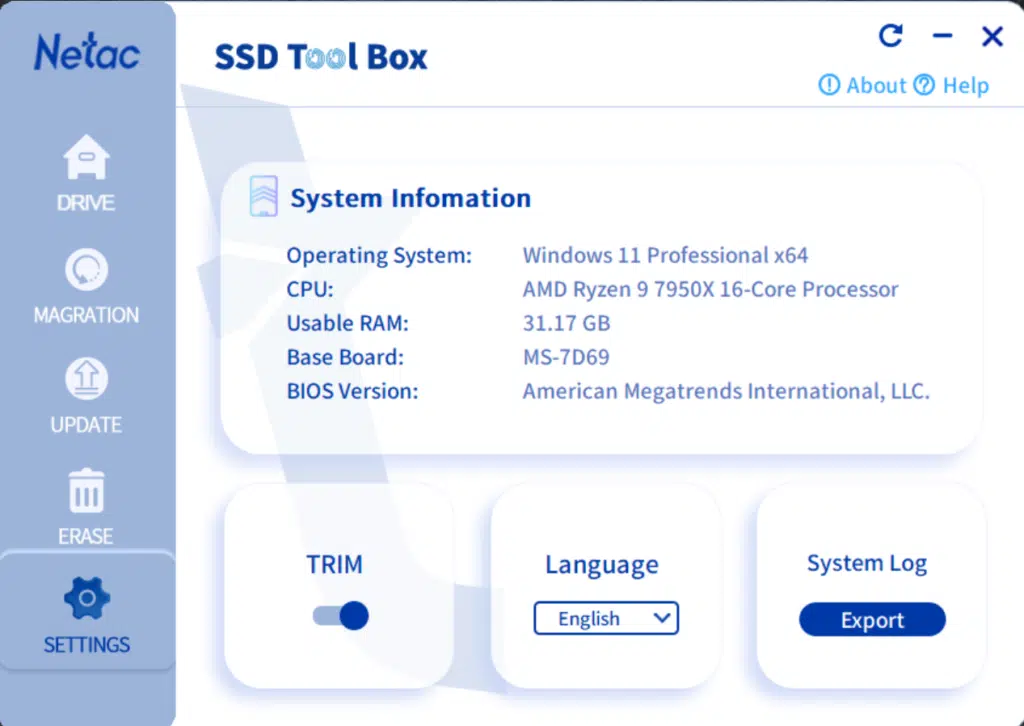Click the Netac logo
Image resolution: width=1024 pixels, height=726 pixels.
tap(87, 52)
